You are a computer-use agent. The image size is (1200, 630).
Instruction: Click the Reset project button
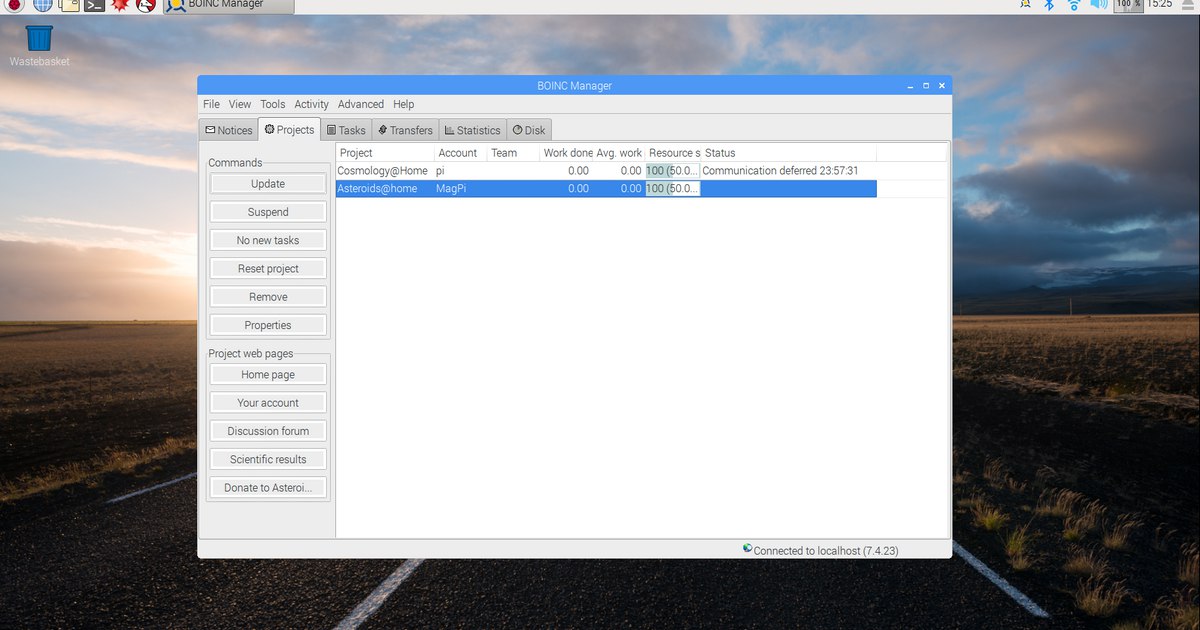[x=268, y=268]
